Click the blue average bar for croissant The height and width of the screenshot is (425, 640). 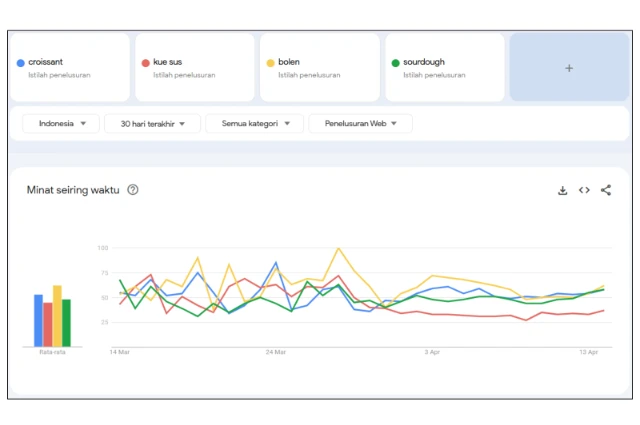(38, 320)
